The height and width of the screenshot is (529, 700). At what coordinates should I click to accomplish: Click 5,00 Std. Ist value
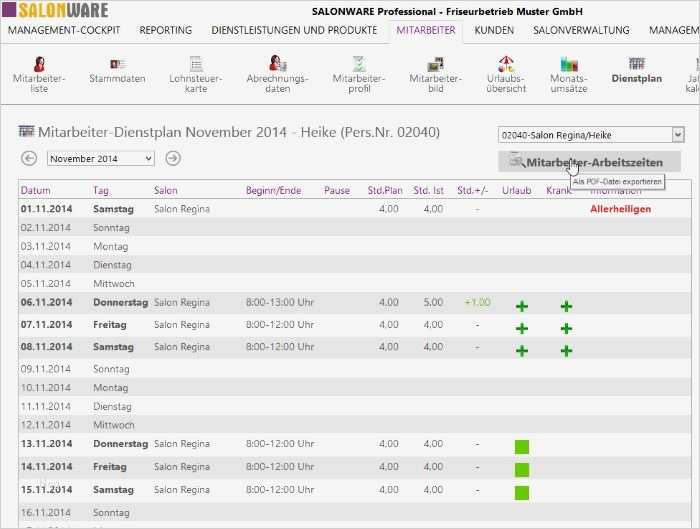(433, 302)
